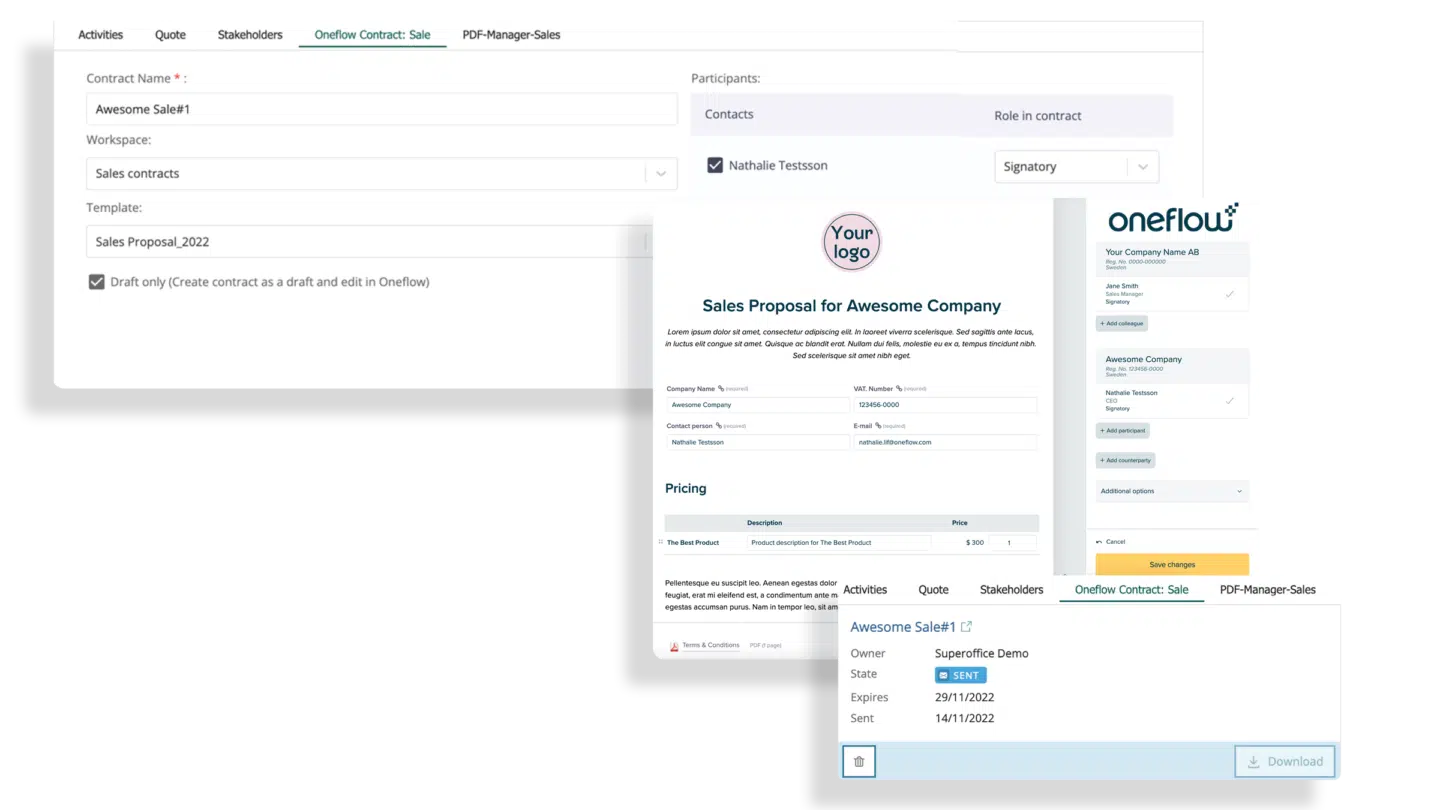This screenshot has height=810, width=1440.
Task: Click the owner value Superoffice Demo
Action: (x=981, y=654)
